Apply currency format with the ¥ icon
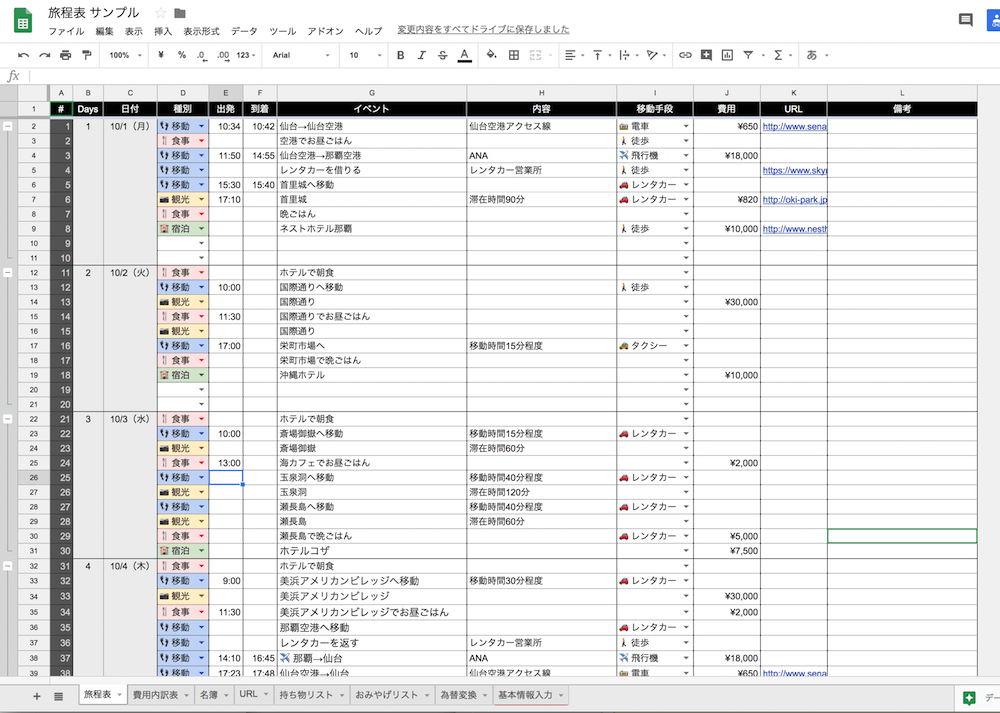The height and width of the screenshot is (713, 1000). click(161, 55)
